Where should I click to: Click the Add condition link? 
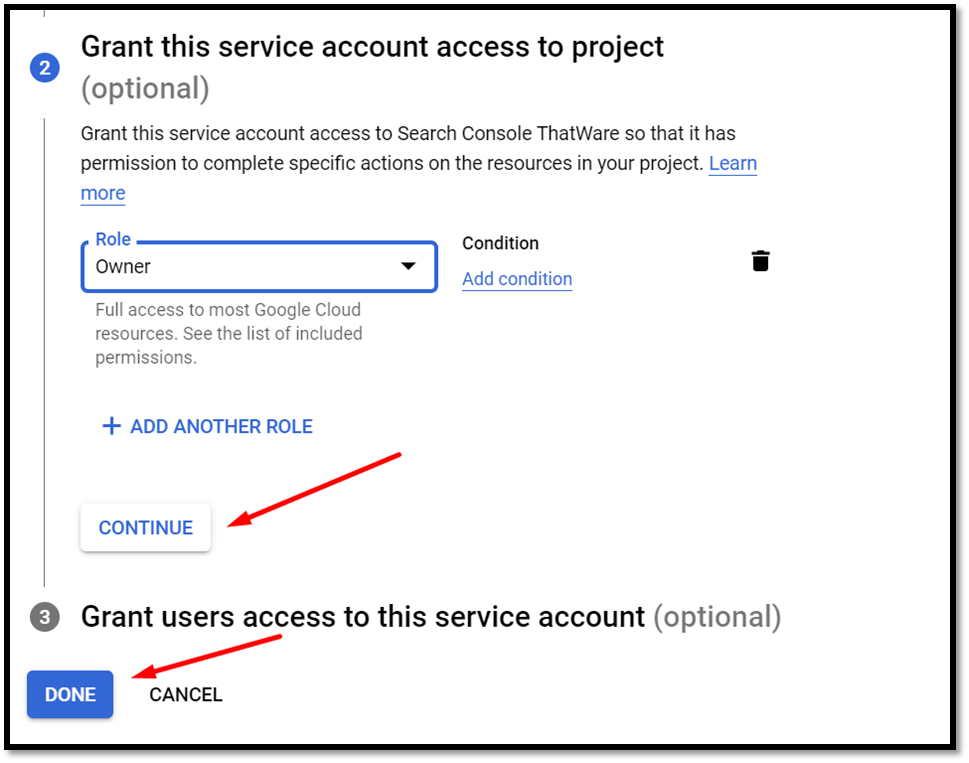coord(517,279)
